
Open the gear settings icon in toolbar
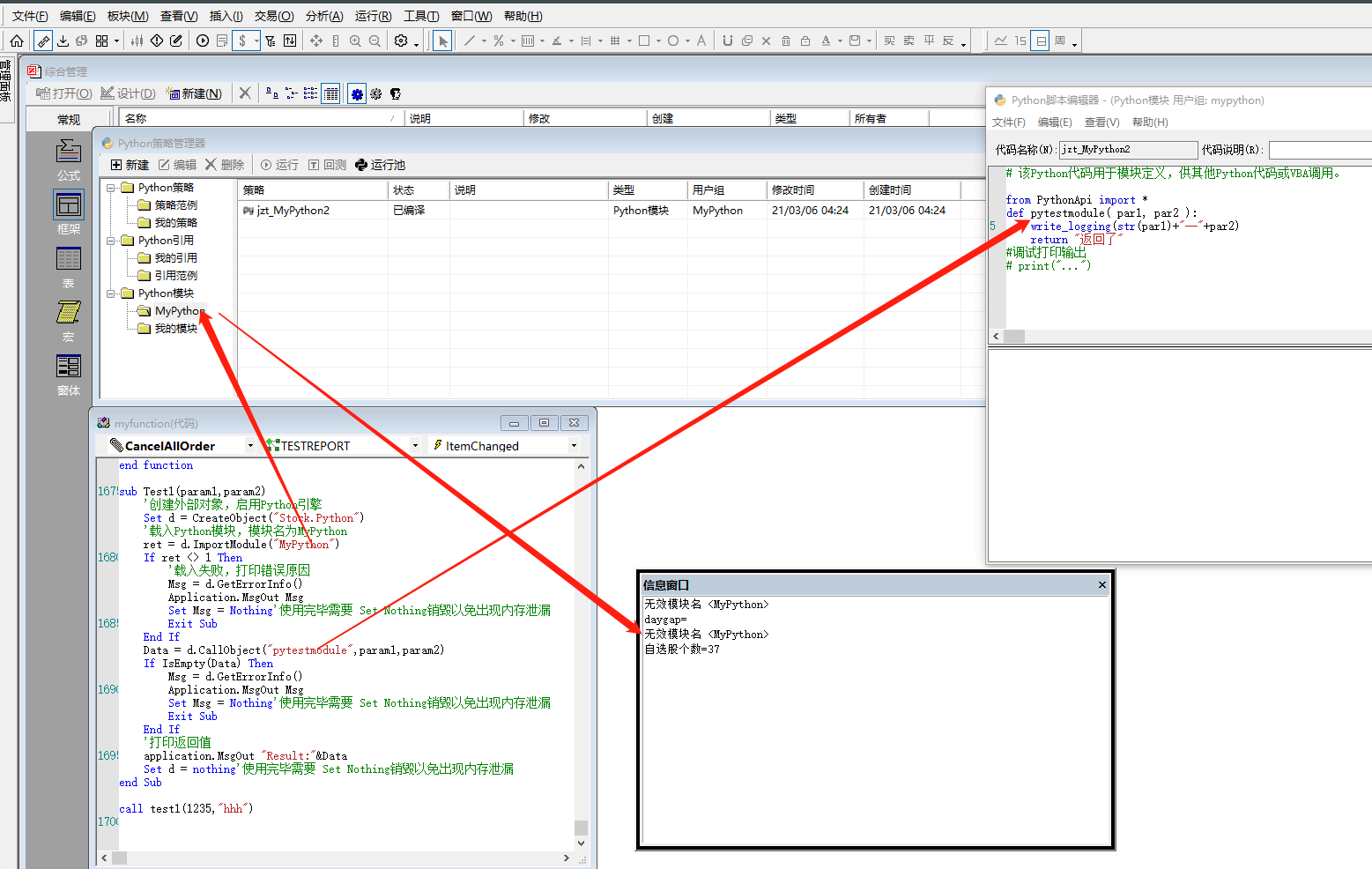point(401,41)
